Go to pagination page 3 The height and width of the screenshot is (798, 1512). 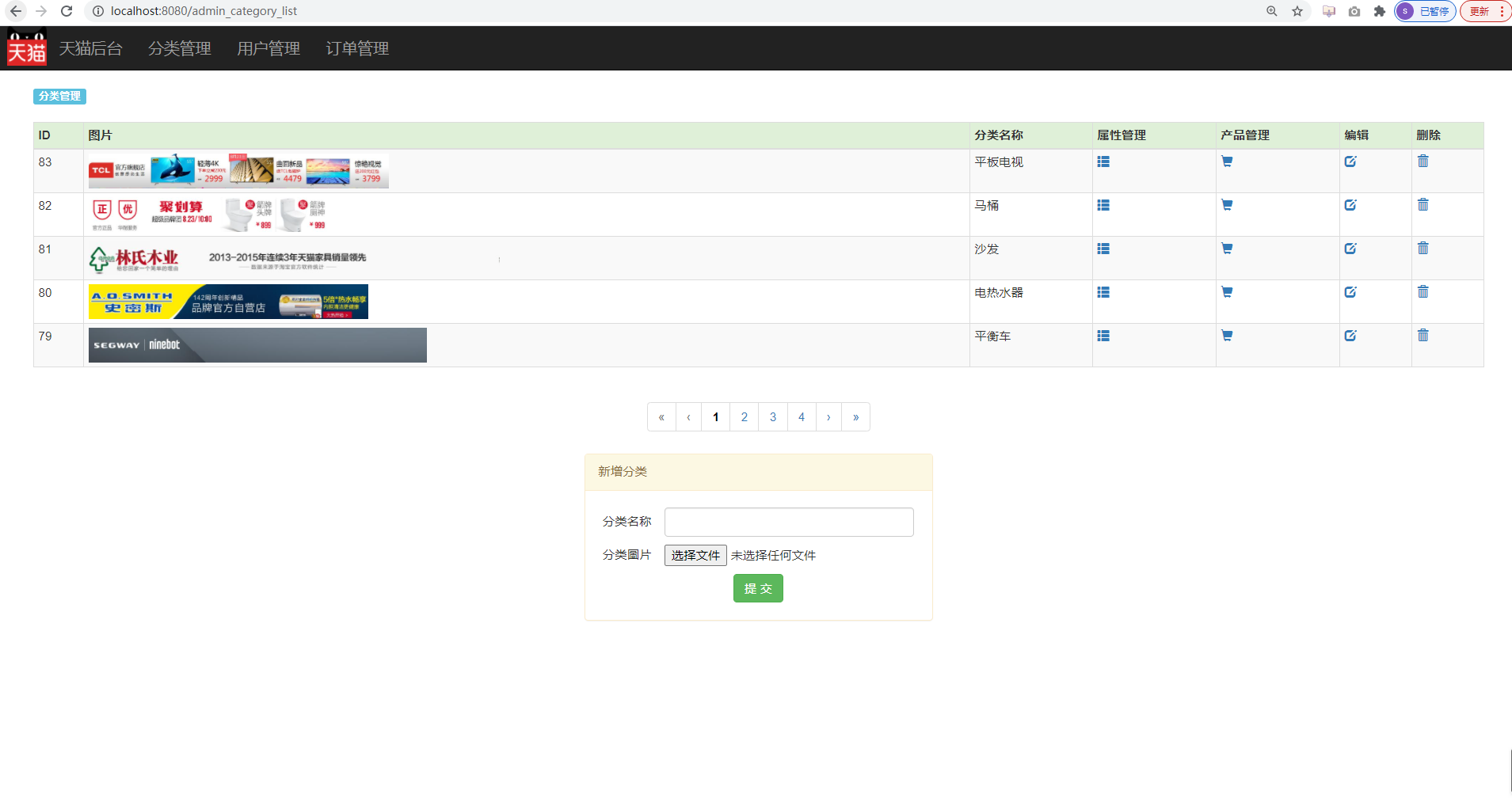[773, 417]
